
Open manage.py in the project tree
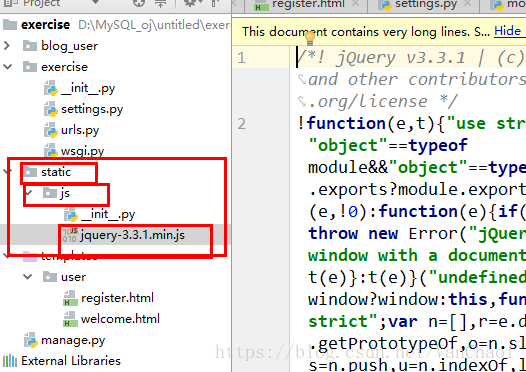73,340
